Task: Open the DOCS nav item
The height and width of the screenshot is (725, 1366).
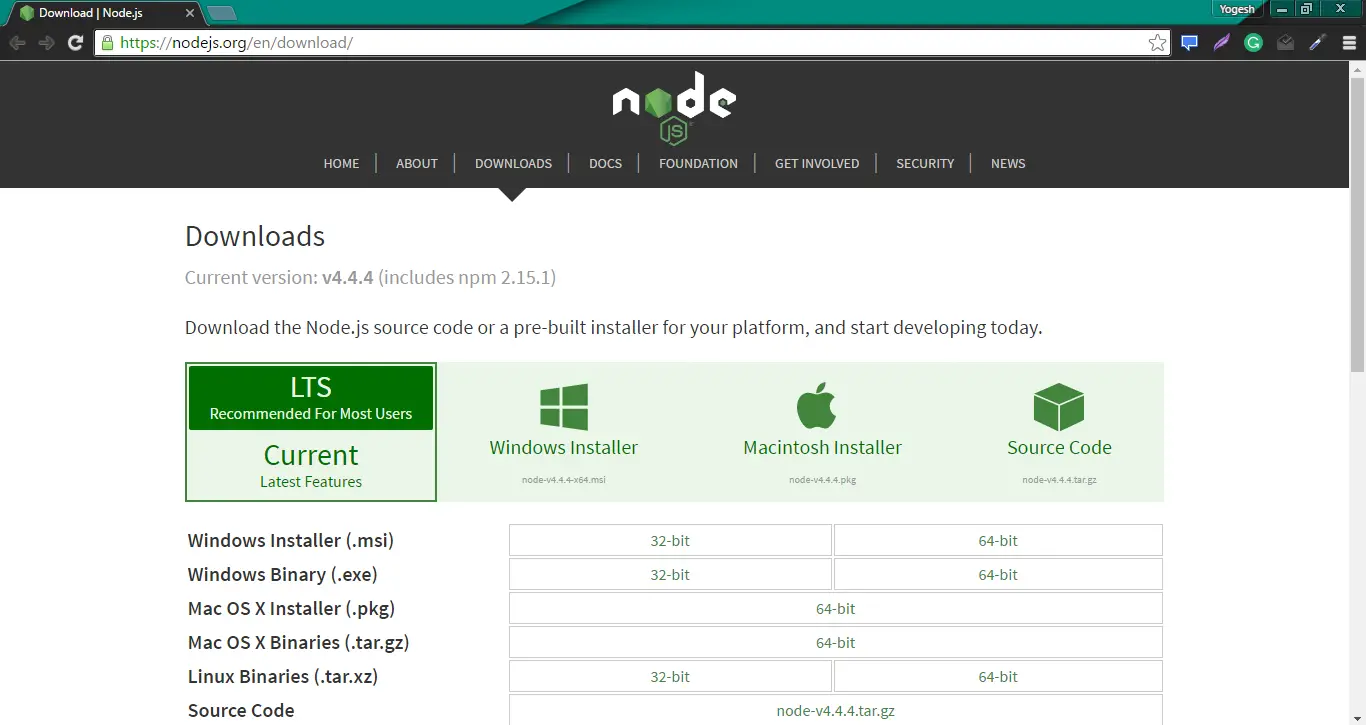Action: click(x=605, y=163)
